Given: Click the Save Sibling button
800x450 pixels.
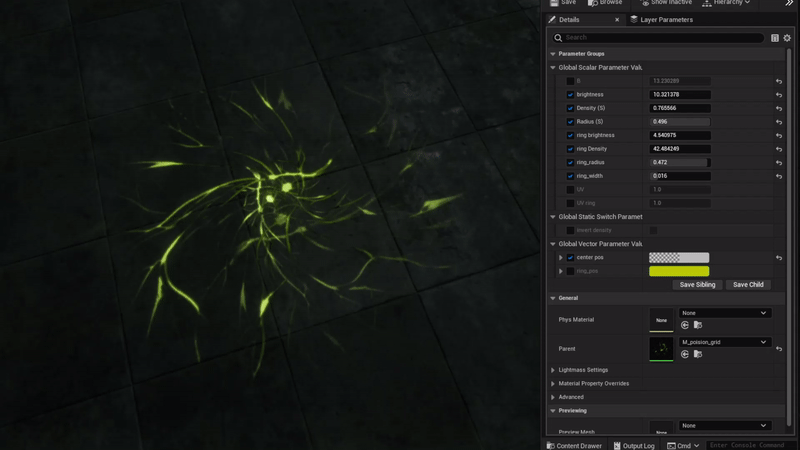Looking at the screenshot, I should tap(697, 285).
